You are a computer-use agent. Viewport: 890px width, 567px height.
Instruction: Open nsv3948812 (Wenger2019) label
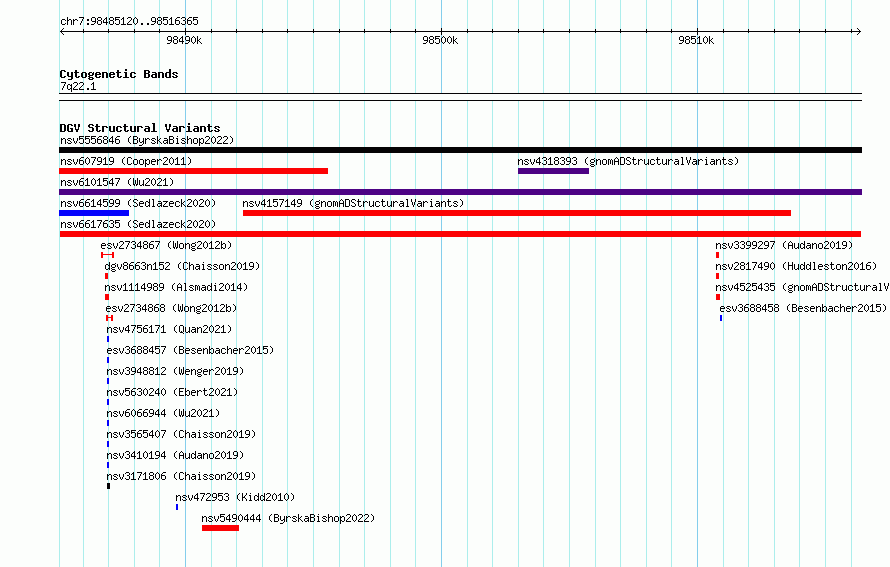pos(175,371)
